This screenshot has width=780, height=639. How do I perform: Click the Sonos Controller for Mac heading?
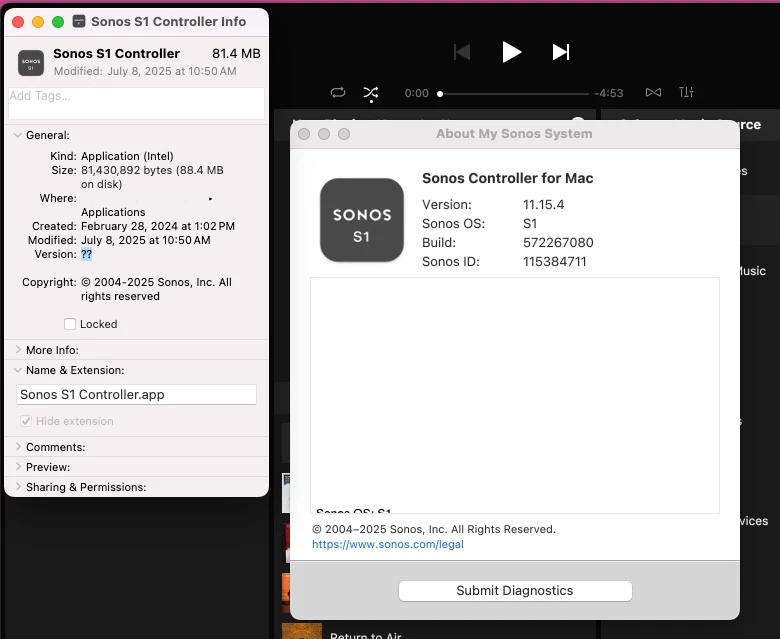[x=507, y=178]
